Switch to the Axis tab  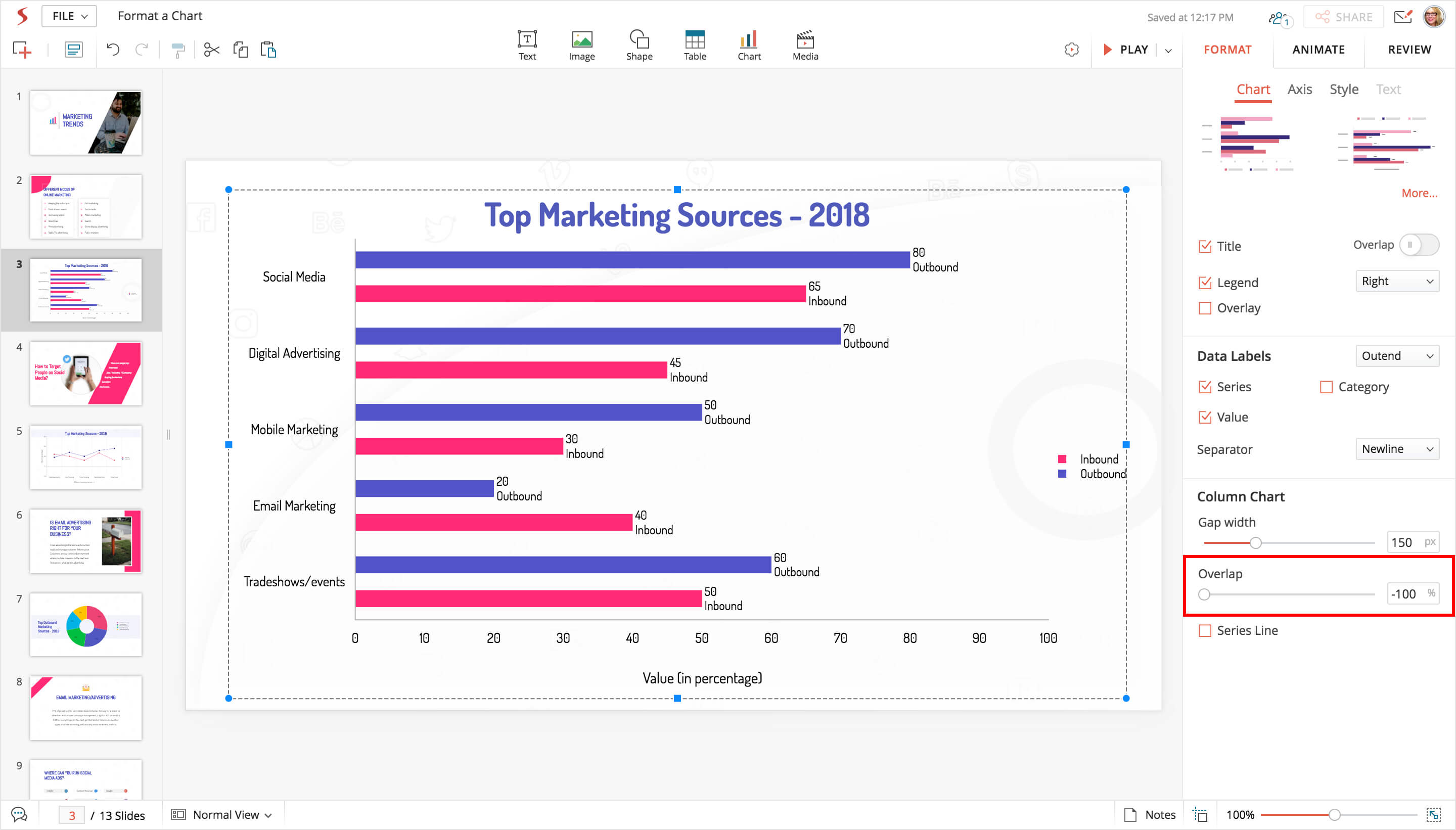pos(1299,89)
